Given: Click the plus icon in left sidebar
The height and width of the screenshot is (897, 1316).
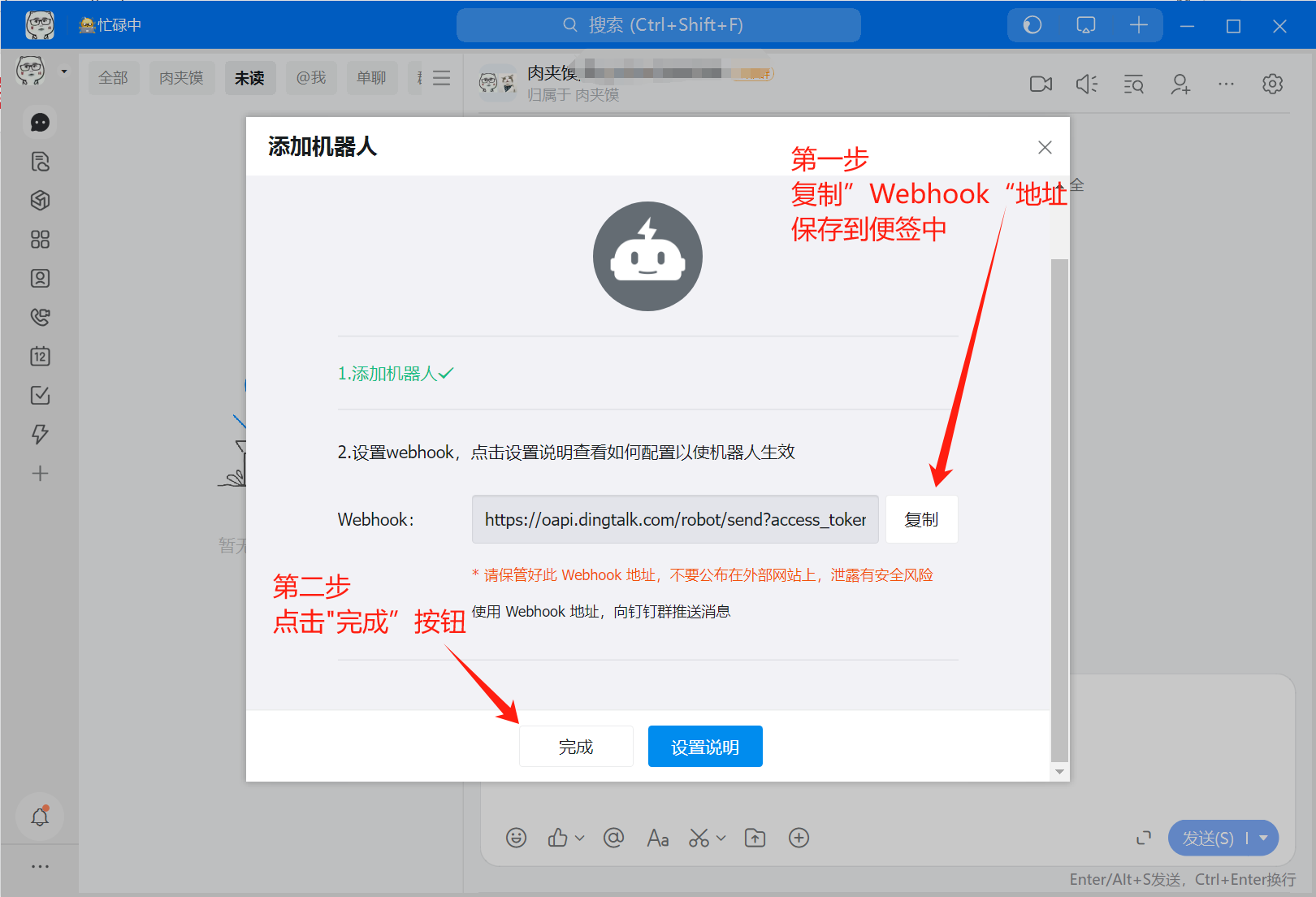Looking at the screenshot, I should [40, 474].
